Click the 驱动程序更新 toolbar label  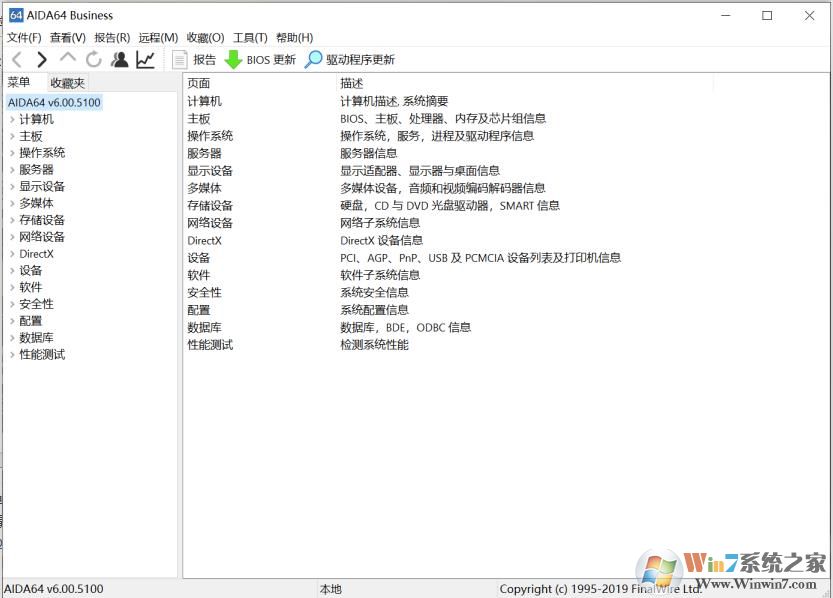pos(360,59)
